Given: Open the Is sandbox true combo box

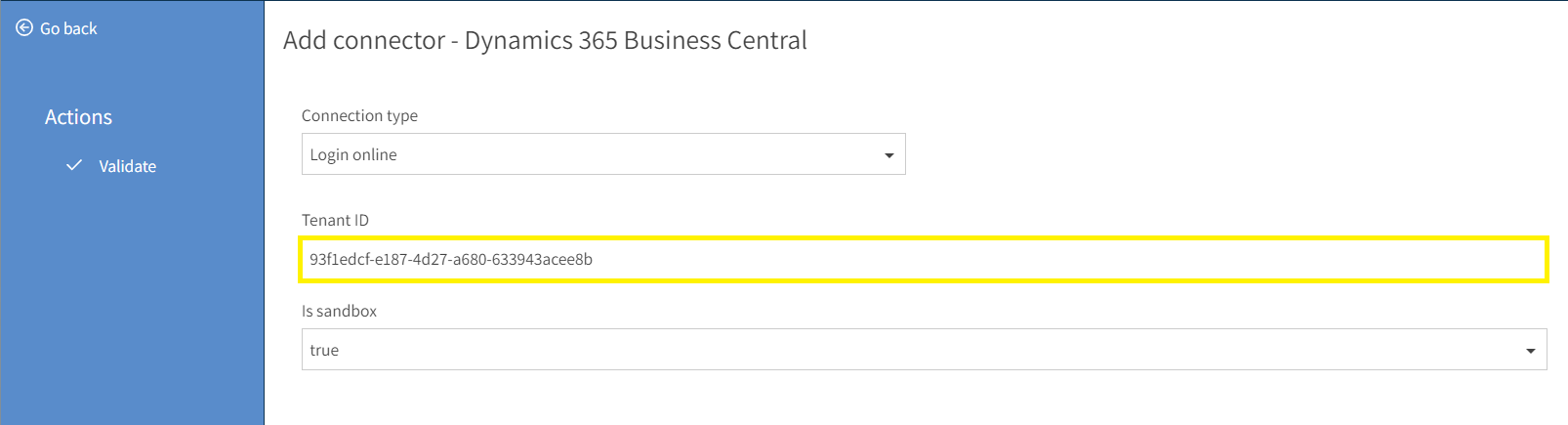Looking at the screenshot, I should tap(924, 350).
